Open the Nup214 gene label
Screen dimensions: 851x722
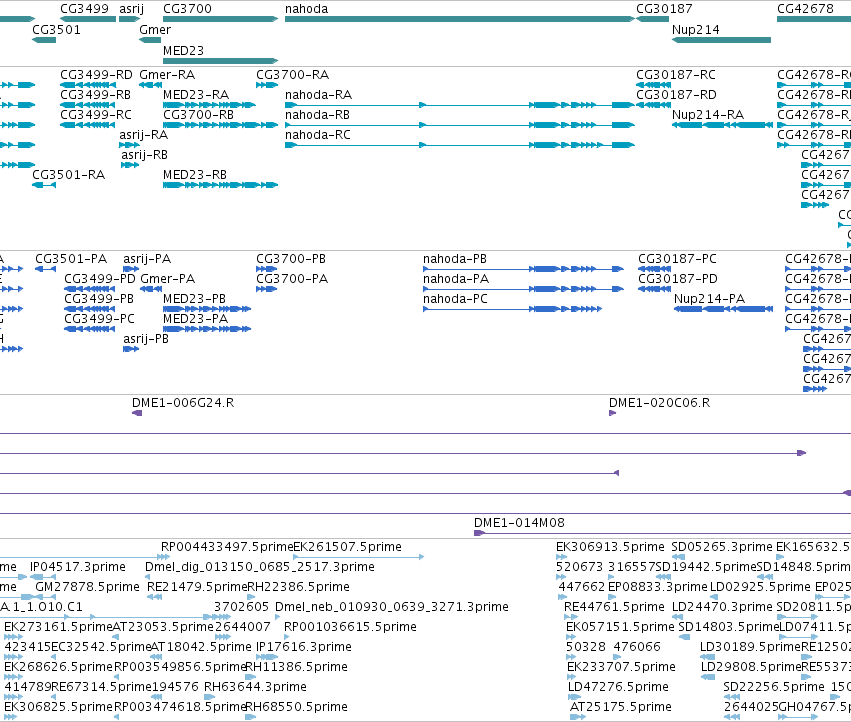[x=696, y=29]
